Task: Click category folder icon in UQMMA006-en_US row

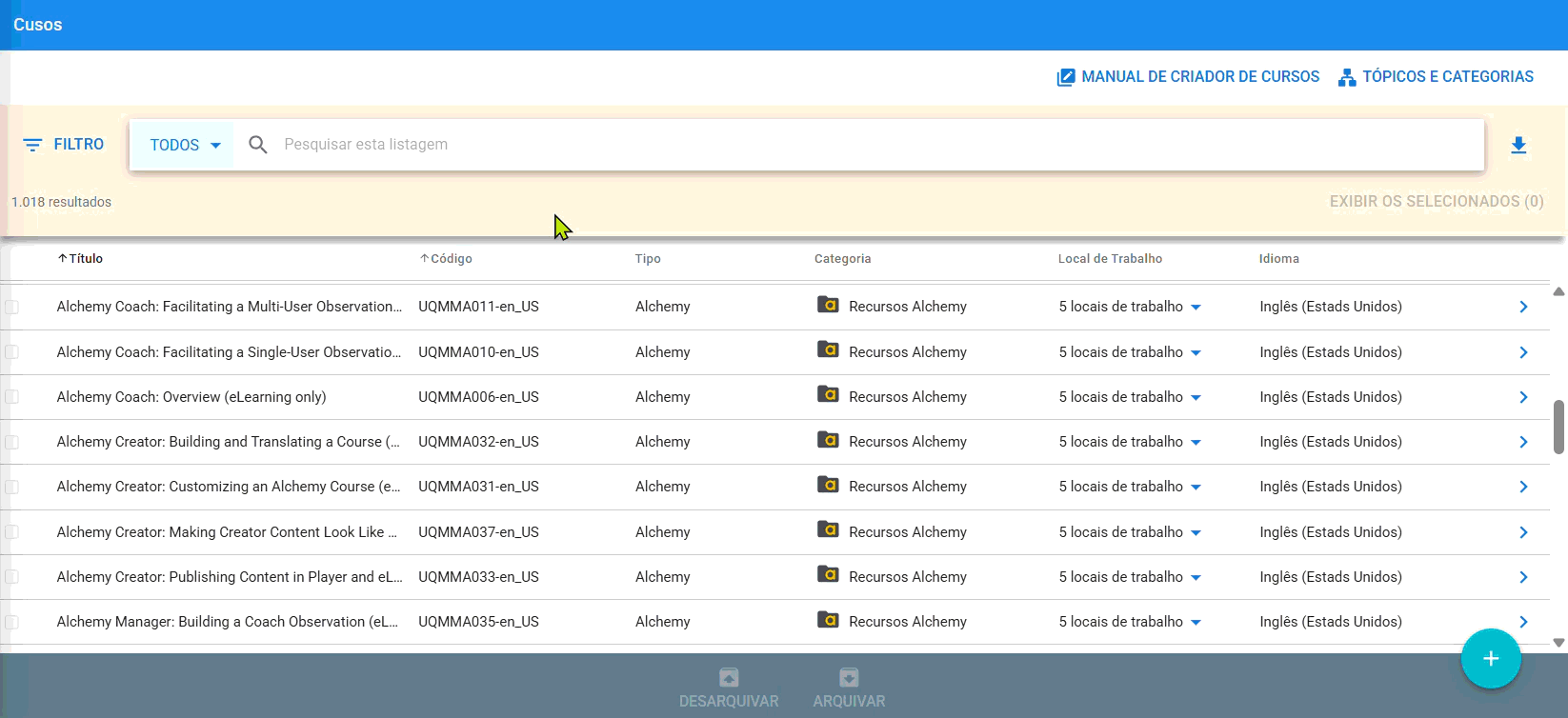Action: tap(828, 395)
